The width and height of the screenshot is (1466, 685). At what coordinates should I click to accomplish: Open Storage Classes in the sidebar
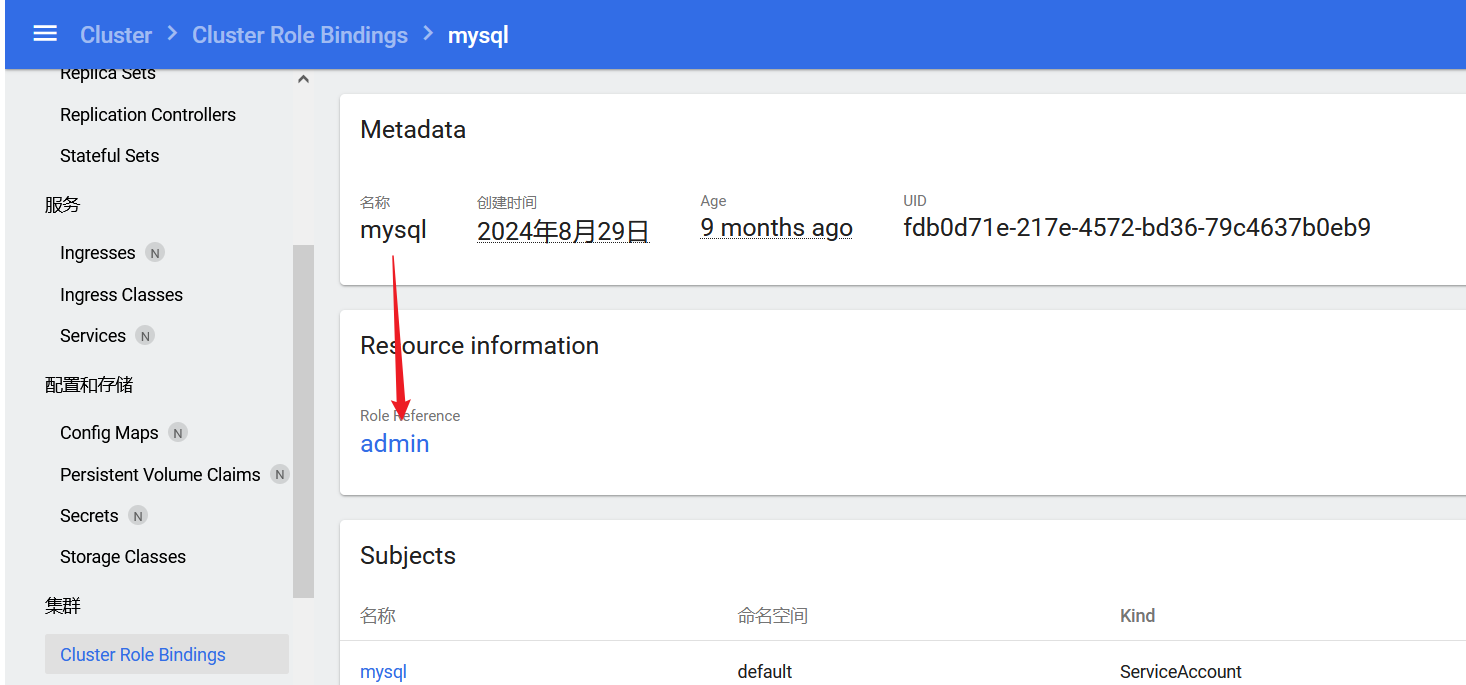123,557
